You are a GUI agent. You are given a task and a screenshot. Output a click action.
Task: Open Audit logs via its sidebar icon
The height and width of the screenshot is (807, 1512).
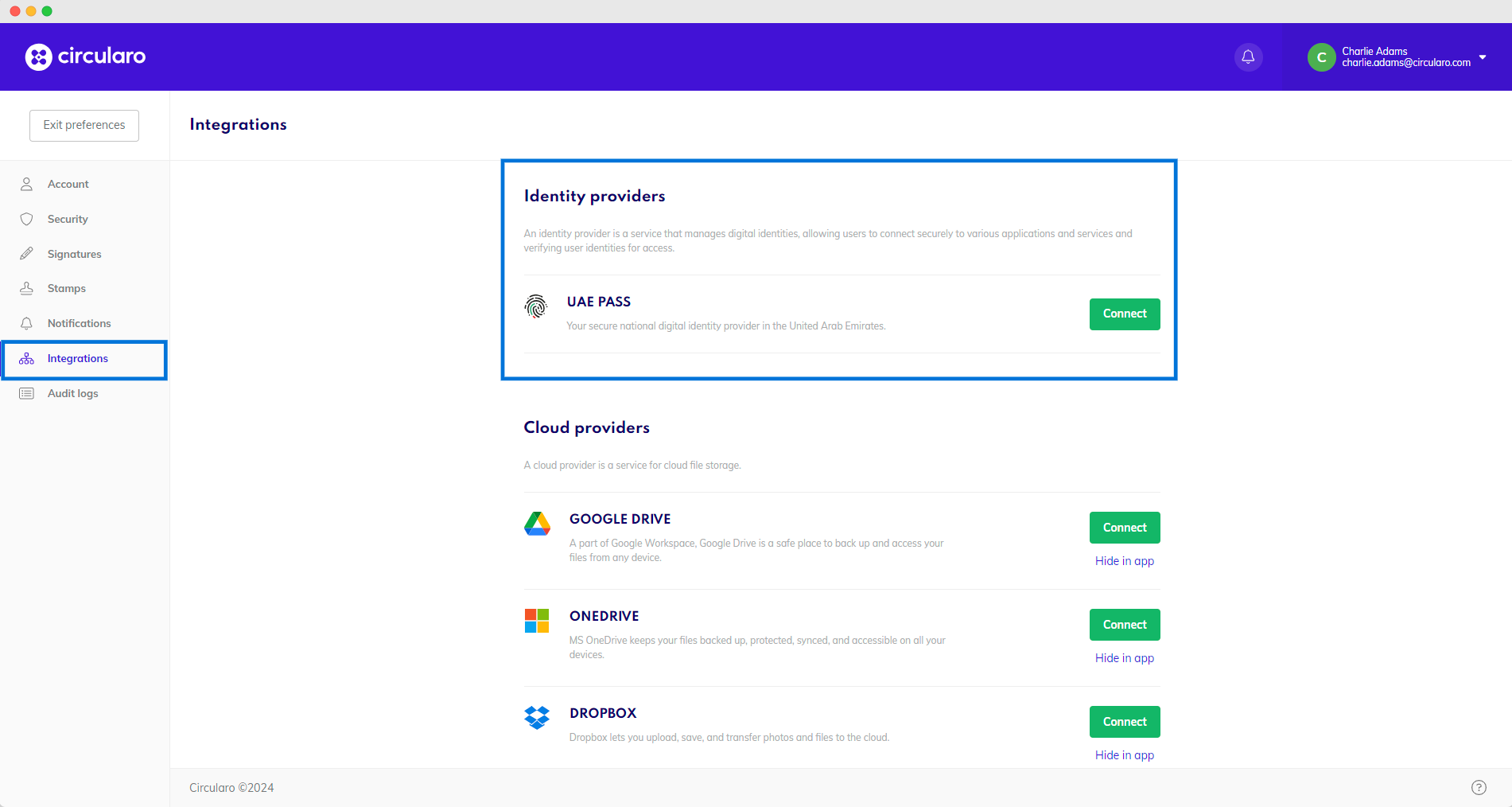tap(26, 392)
